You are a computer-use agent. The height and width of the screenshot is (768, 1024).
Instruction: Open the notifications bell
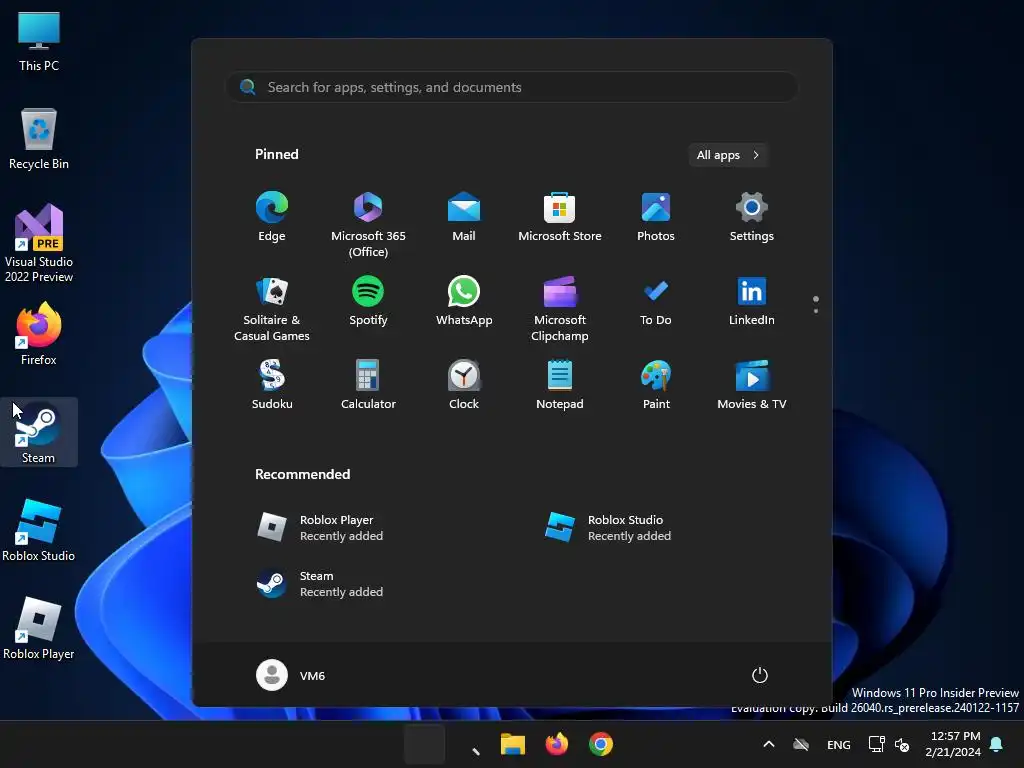(x=997, y=744)
